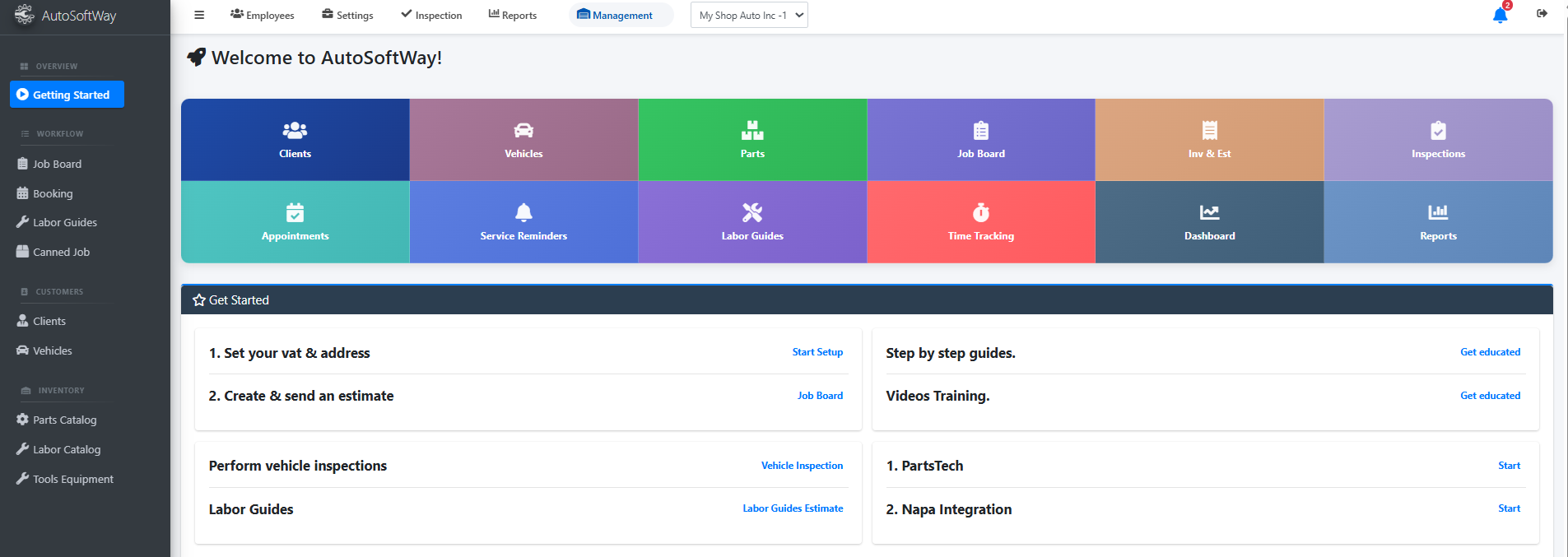Viewport: 1568px width, 557px height.
Task: Click the logout icon in top bar
Action: 1542,14
